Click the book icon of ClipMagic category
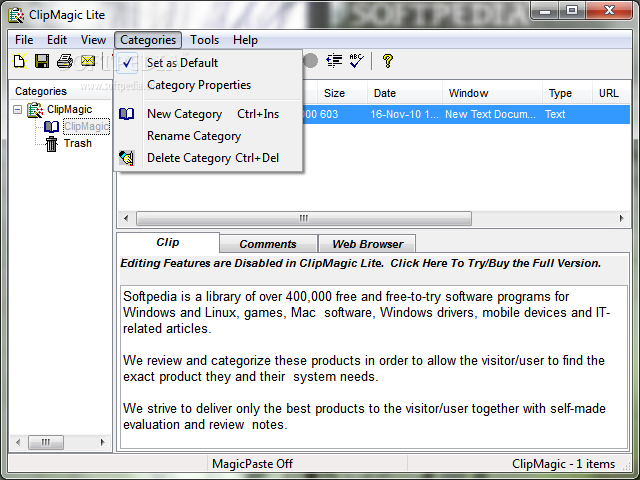This screenshot has width=640, height=480. point(51,127)
